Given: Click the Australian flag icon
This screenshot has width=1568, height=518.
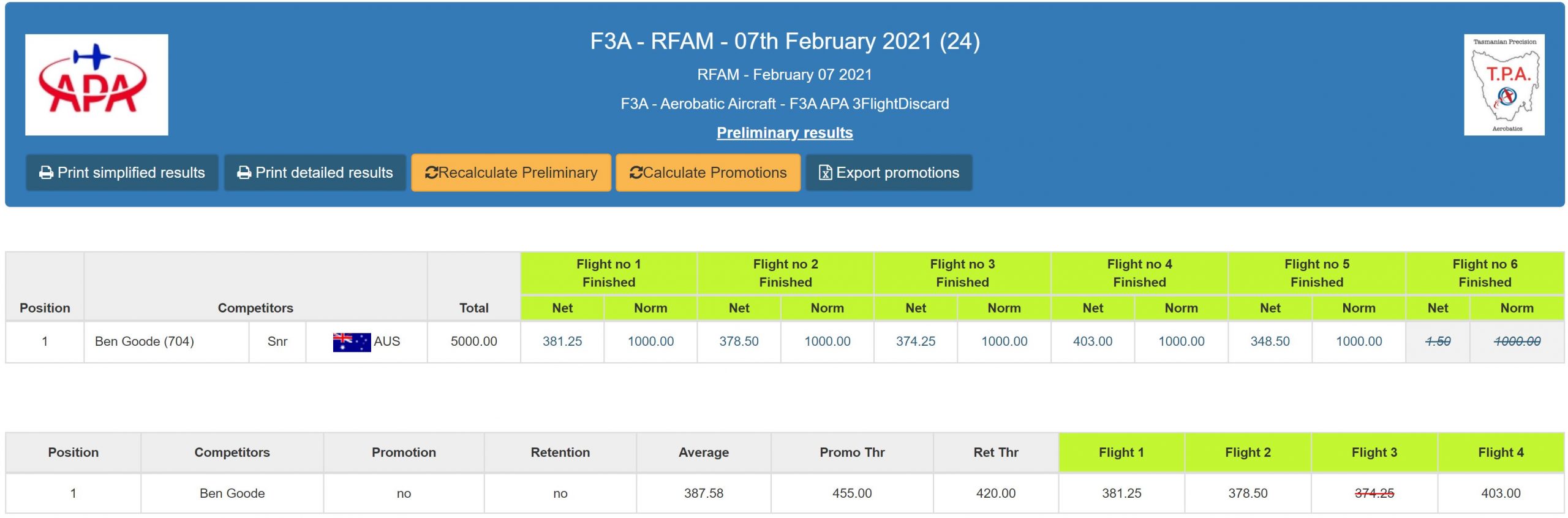Looking at the screenshot, I should (x=352, y=342).
